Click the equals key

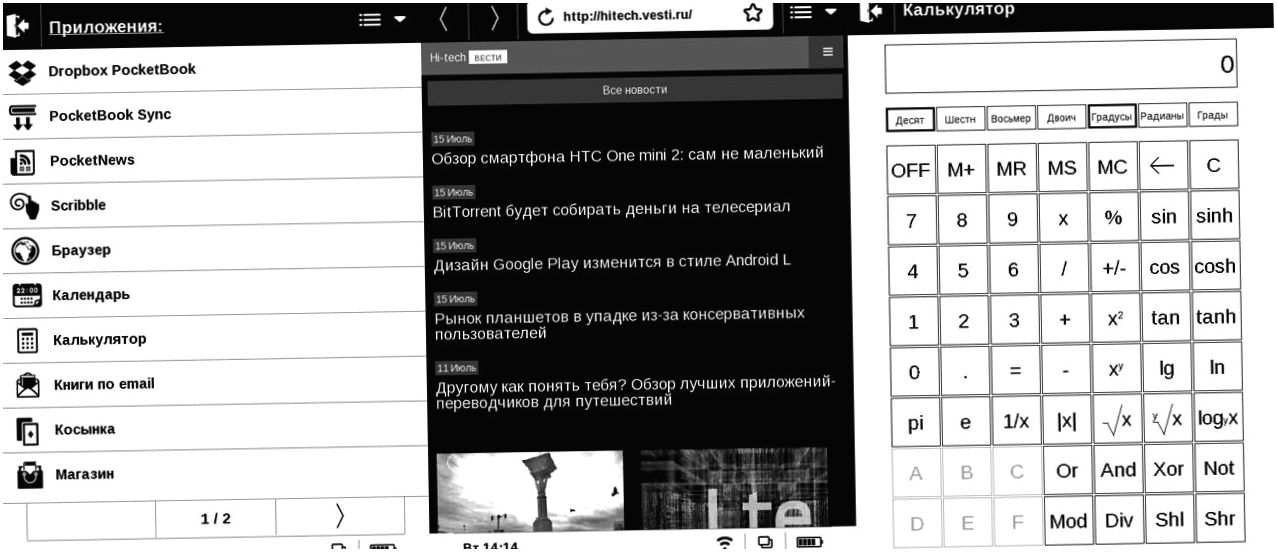coord(1014,371)
